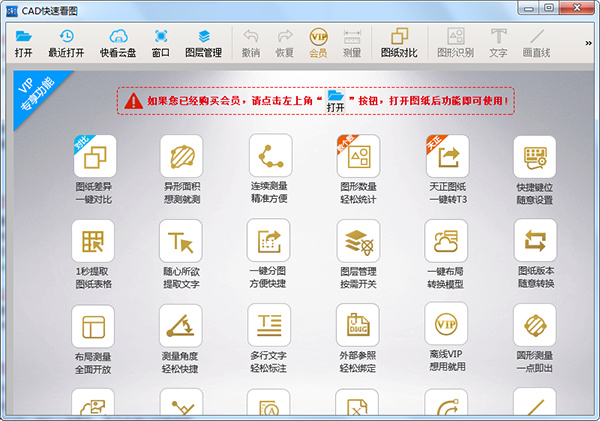The width and height of the screenshot is (600, 421).
Task: Select the 图形识别 shape recognition tool
Action: click(456, 43)
